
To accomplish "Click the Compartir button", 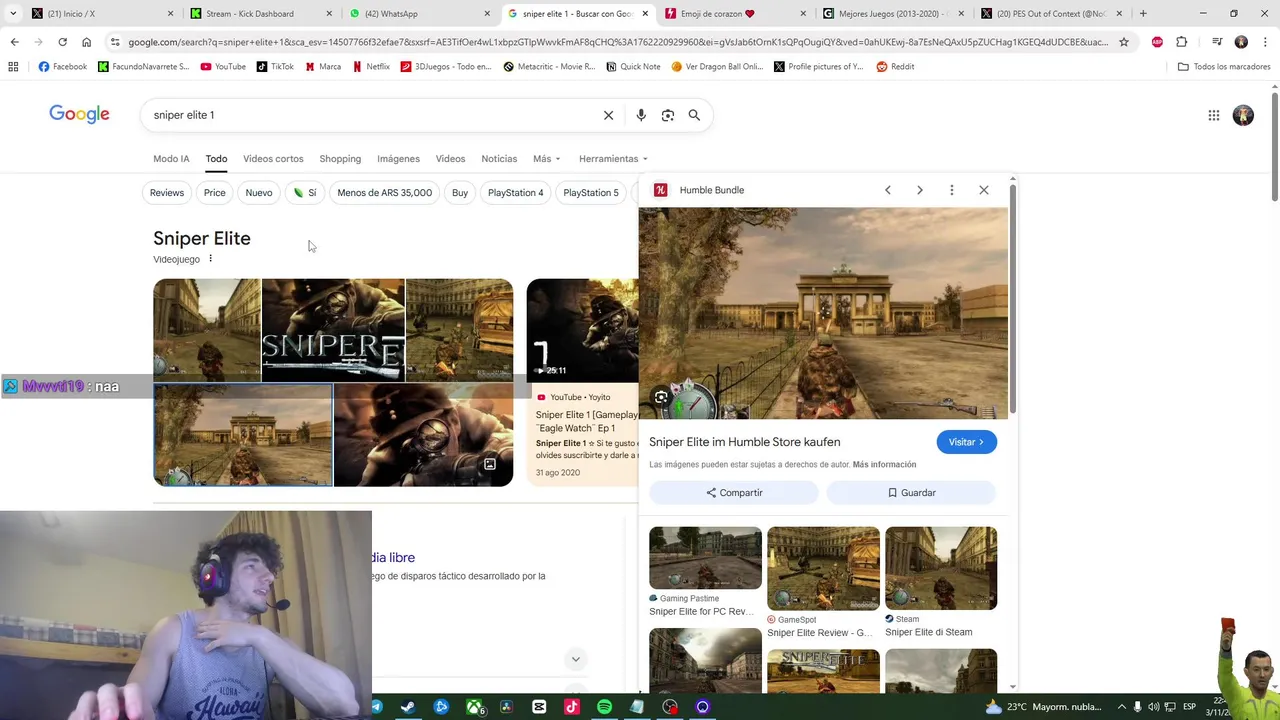I will (x=734, y=493).
